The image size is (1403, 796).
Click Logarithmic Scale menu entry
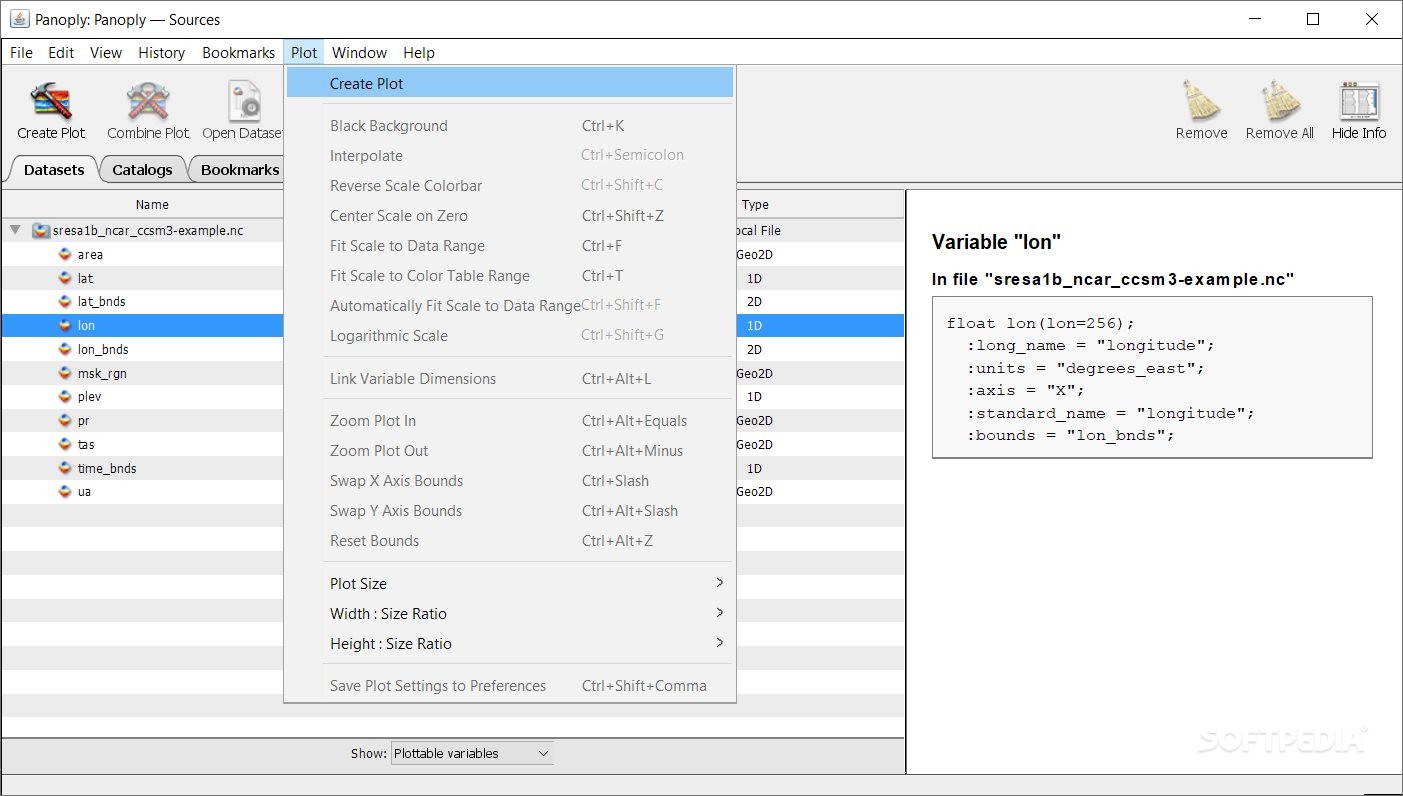[x=510, y=336]
